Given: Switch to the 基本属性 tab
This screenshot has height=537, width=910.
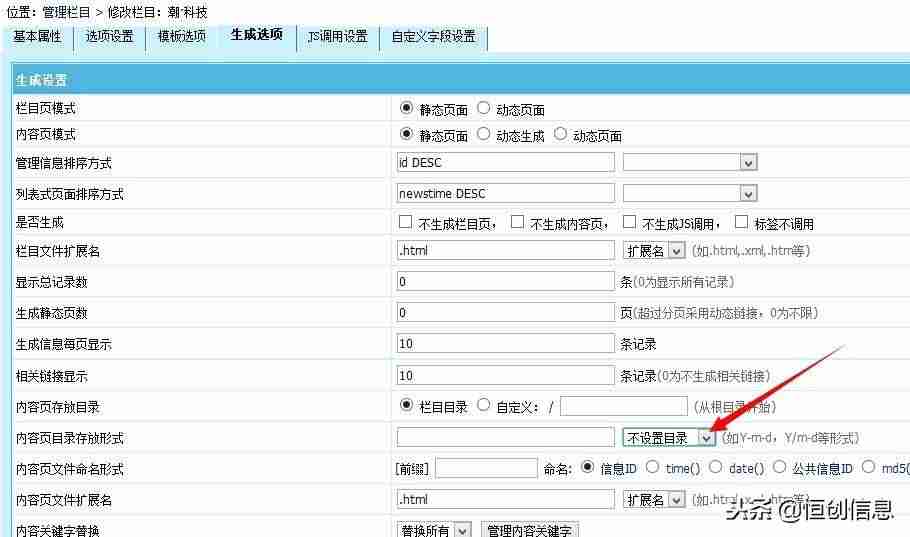Looking at the screenshot, I should (x=37, y=37).
